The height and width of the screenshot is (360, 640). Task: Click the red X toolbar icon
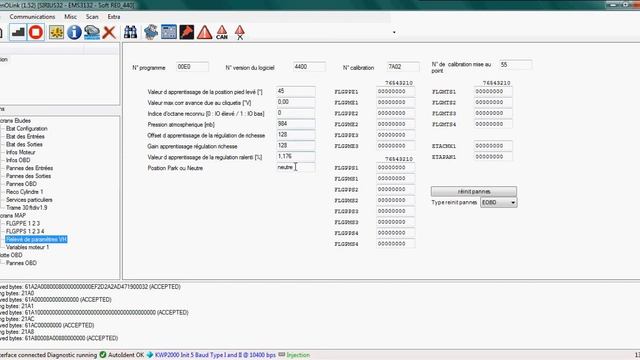coord(109,32)
